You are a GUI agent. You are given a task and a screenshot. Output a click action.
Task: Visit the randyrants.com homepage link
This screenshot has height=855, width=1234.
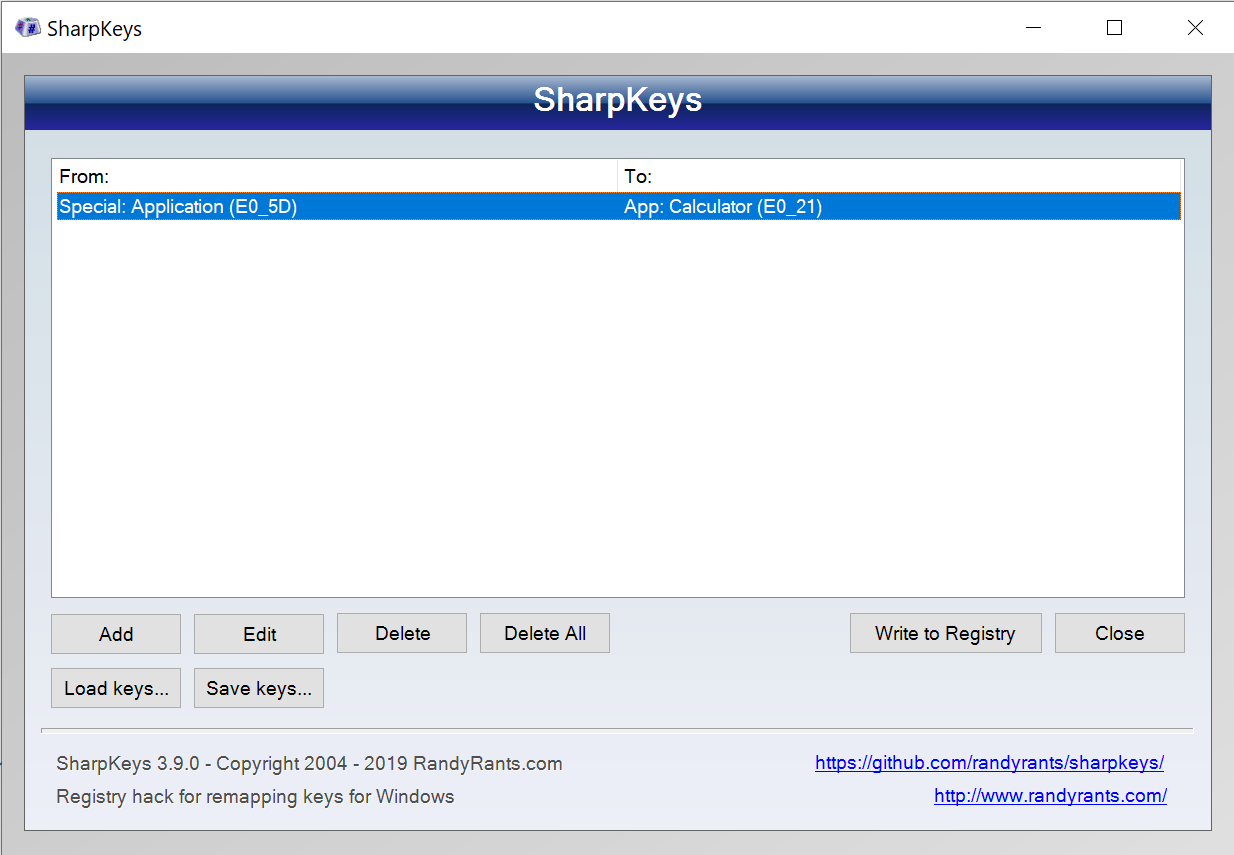pyautogui.click(x=1050, y=796)
